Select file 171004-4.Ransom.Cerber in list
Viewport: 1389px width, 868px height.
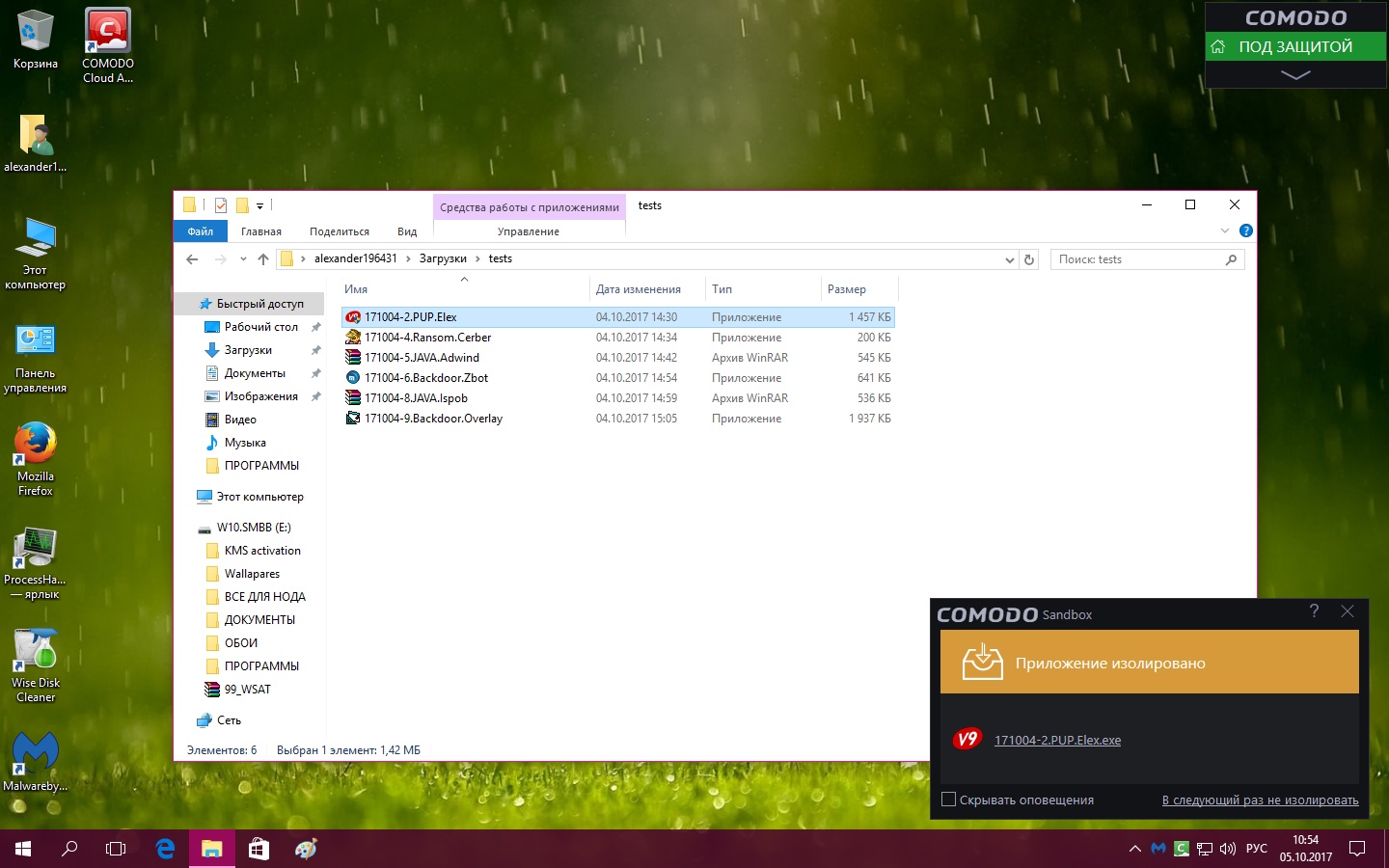tap(427, 338)
